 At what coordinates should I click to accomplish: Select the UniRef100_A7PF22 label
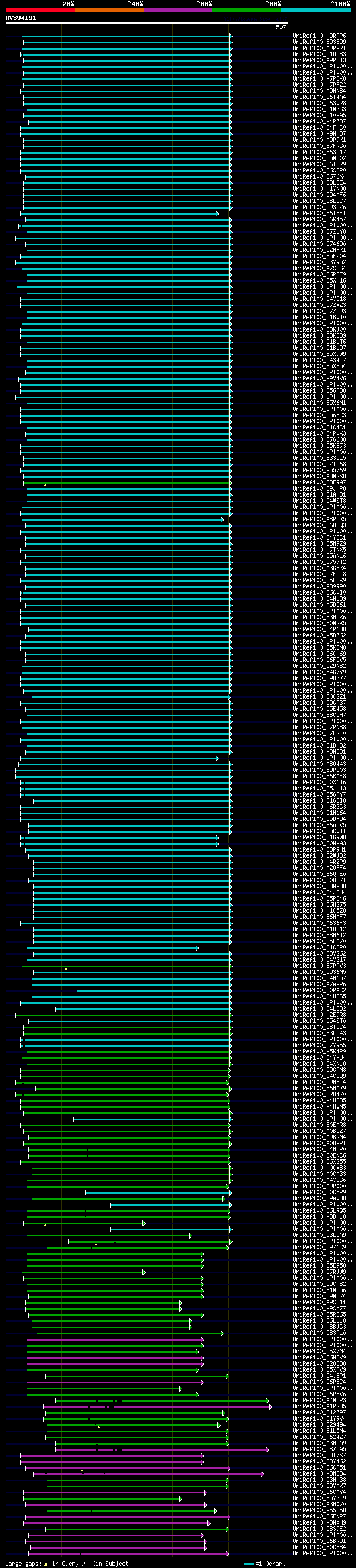pyautogui.click(x=319, y=85)
